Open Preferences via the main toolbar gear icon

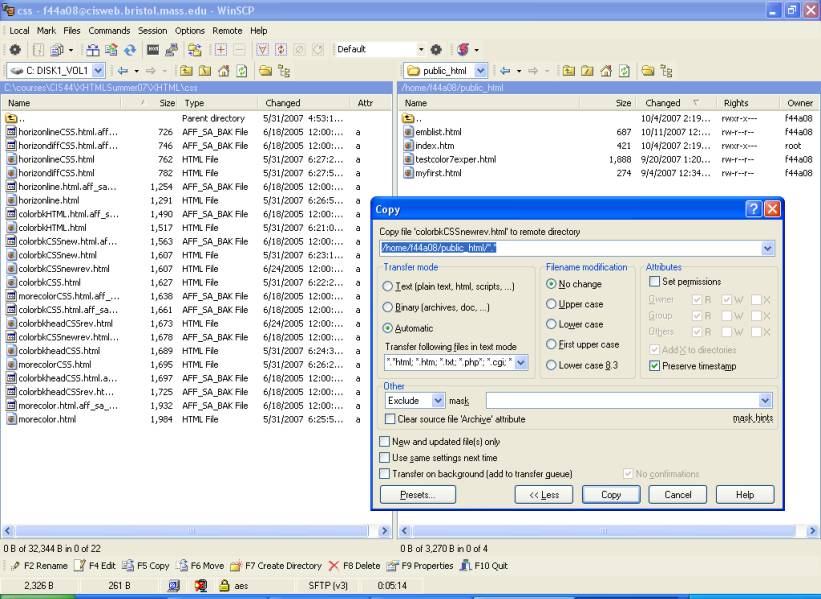coord(15,50)
